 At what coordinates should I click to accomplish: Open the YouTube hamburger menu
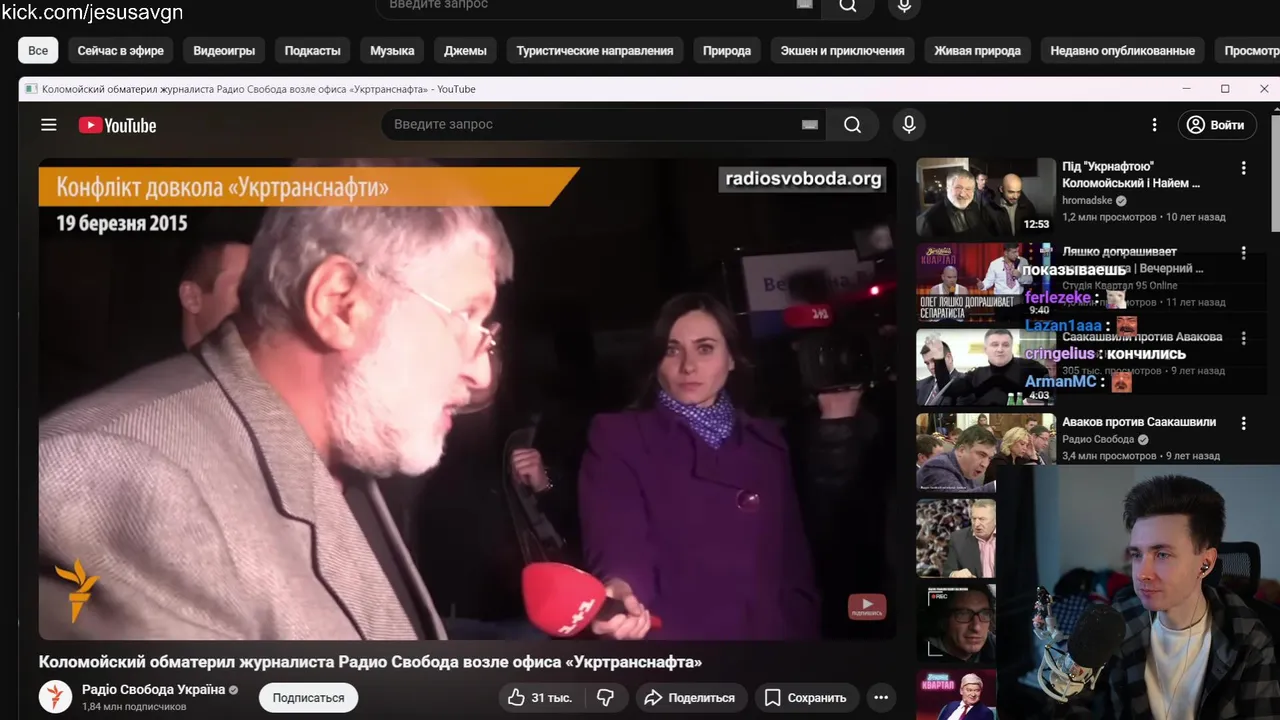coord(48,125)
